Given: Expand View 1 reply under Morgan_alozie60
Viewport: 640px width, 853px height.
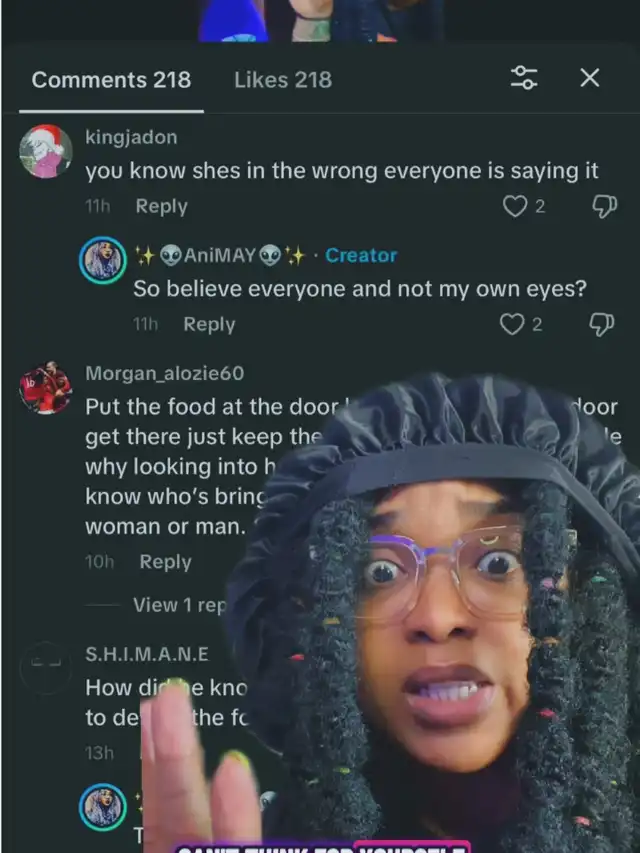Looking at the screenshot, I should [180, 605].
